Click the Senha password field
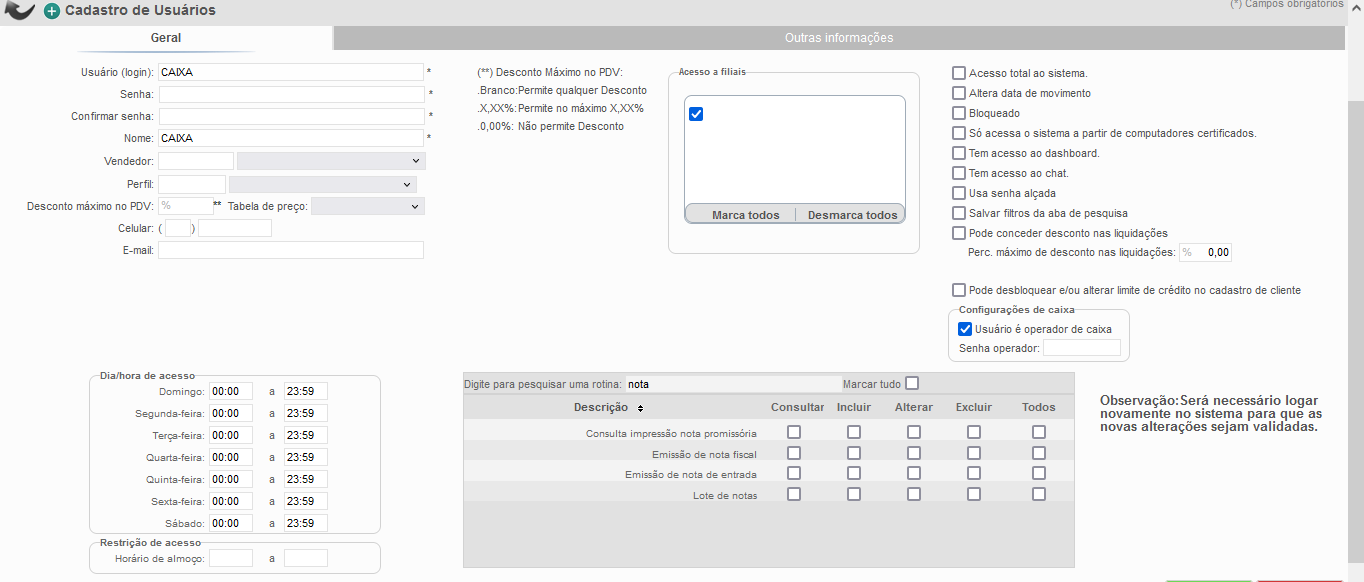This screenshot has height=582, width=1364. click(x=291, y=94)
